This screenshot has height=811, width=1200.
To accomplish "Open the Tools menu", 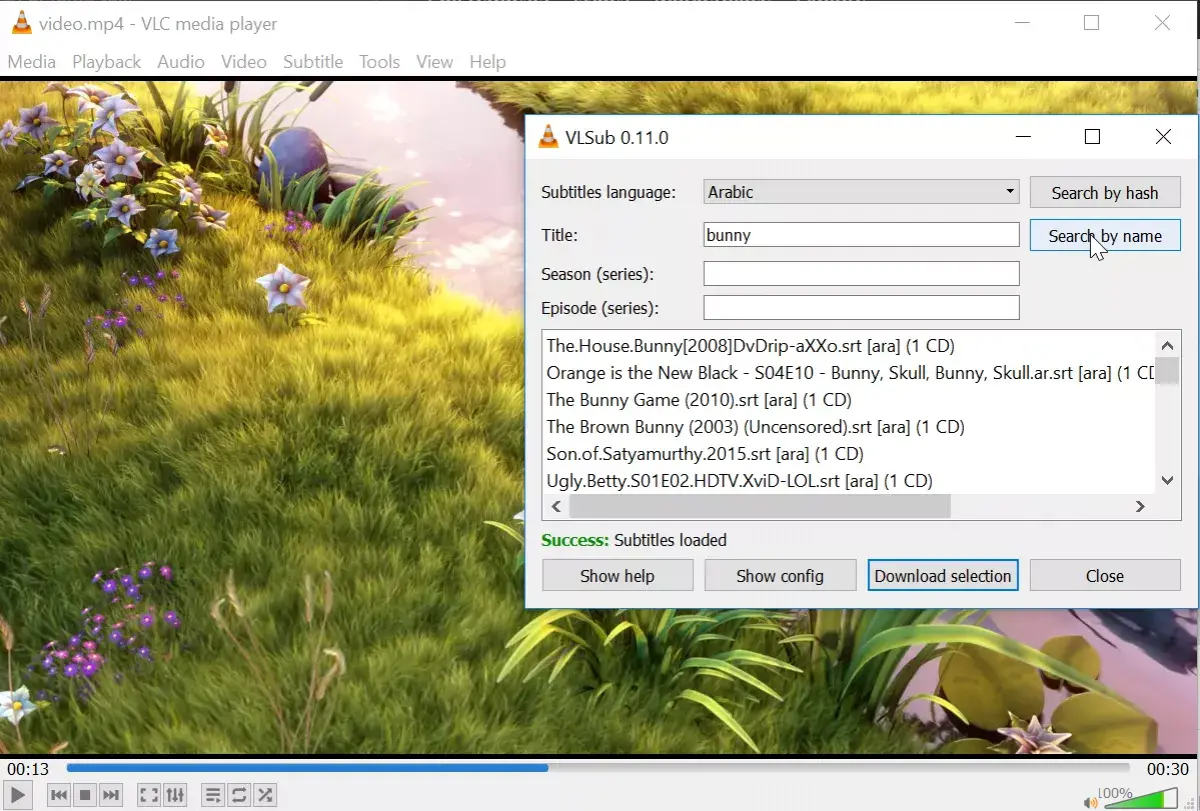I will click(x=379, y=62).
